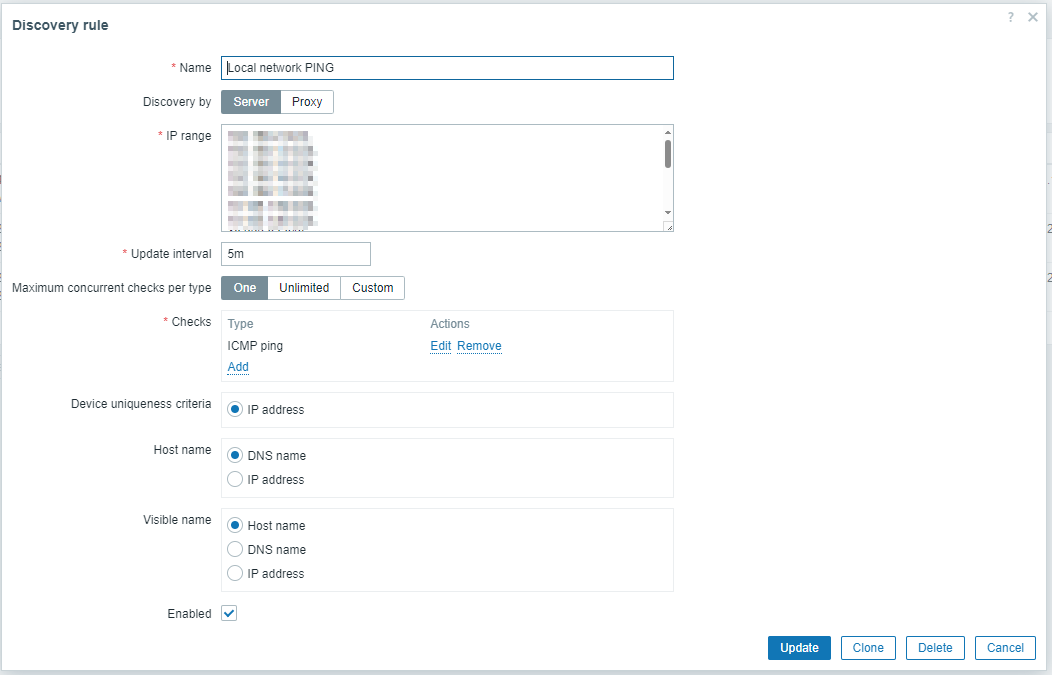Set concurrent checks to Custom
The height and width of the screenshot is (675, 1052).
[372, 288]
